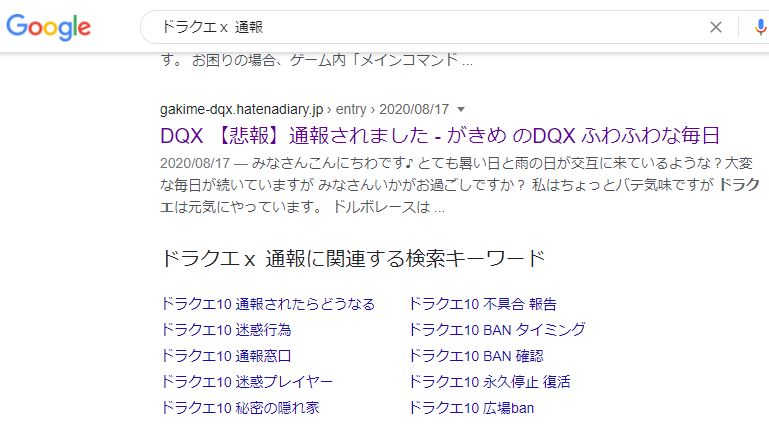Select related search ドラクエ10 秘密の隠れ家
This screenshot has height=445, width=769.
click(240, 408)
